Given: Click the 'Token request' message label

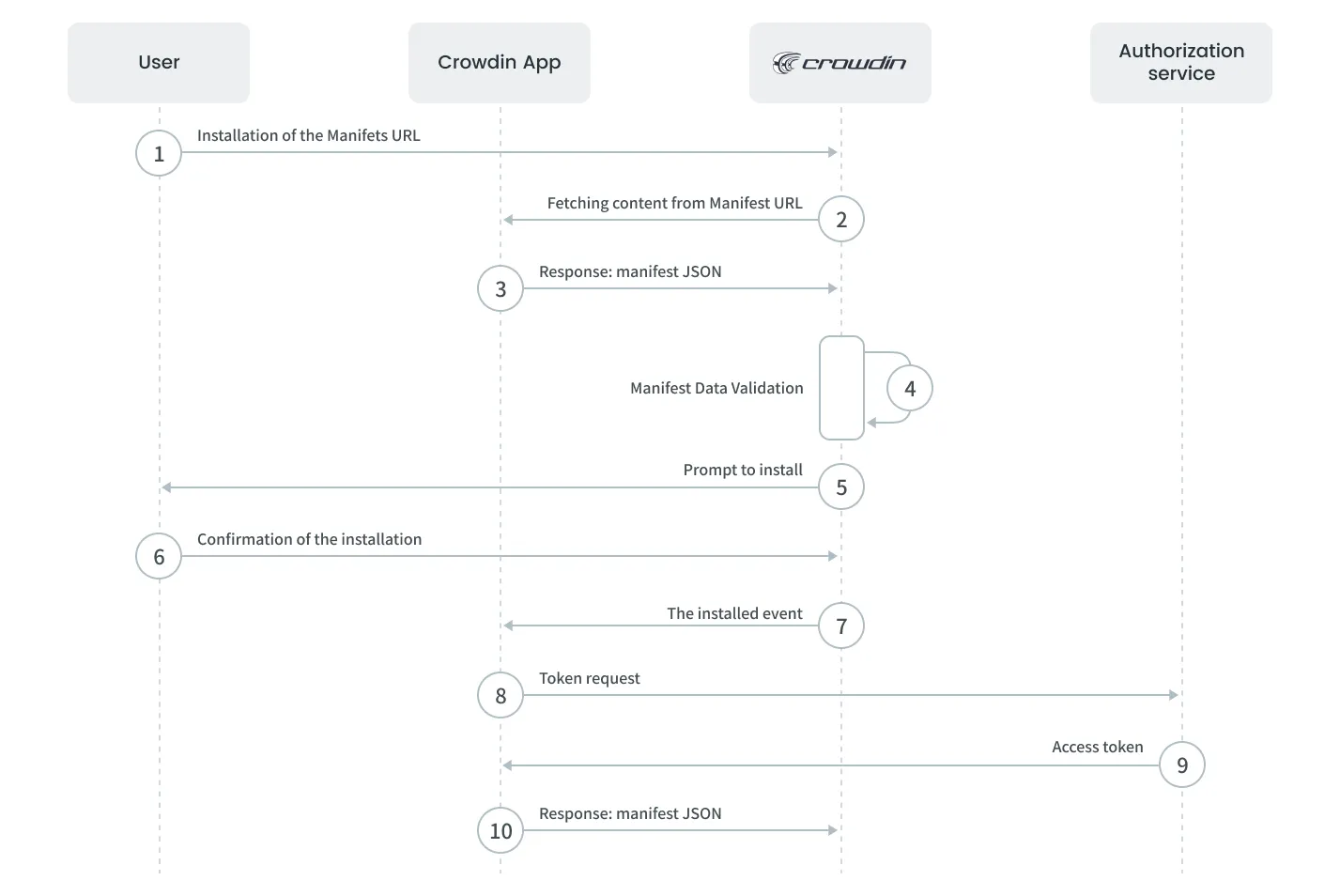Looking at the screenshot, I should point(590,678).
